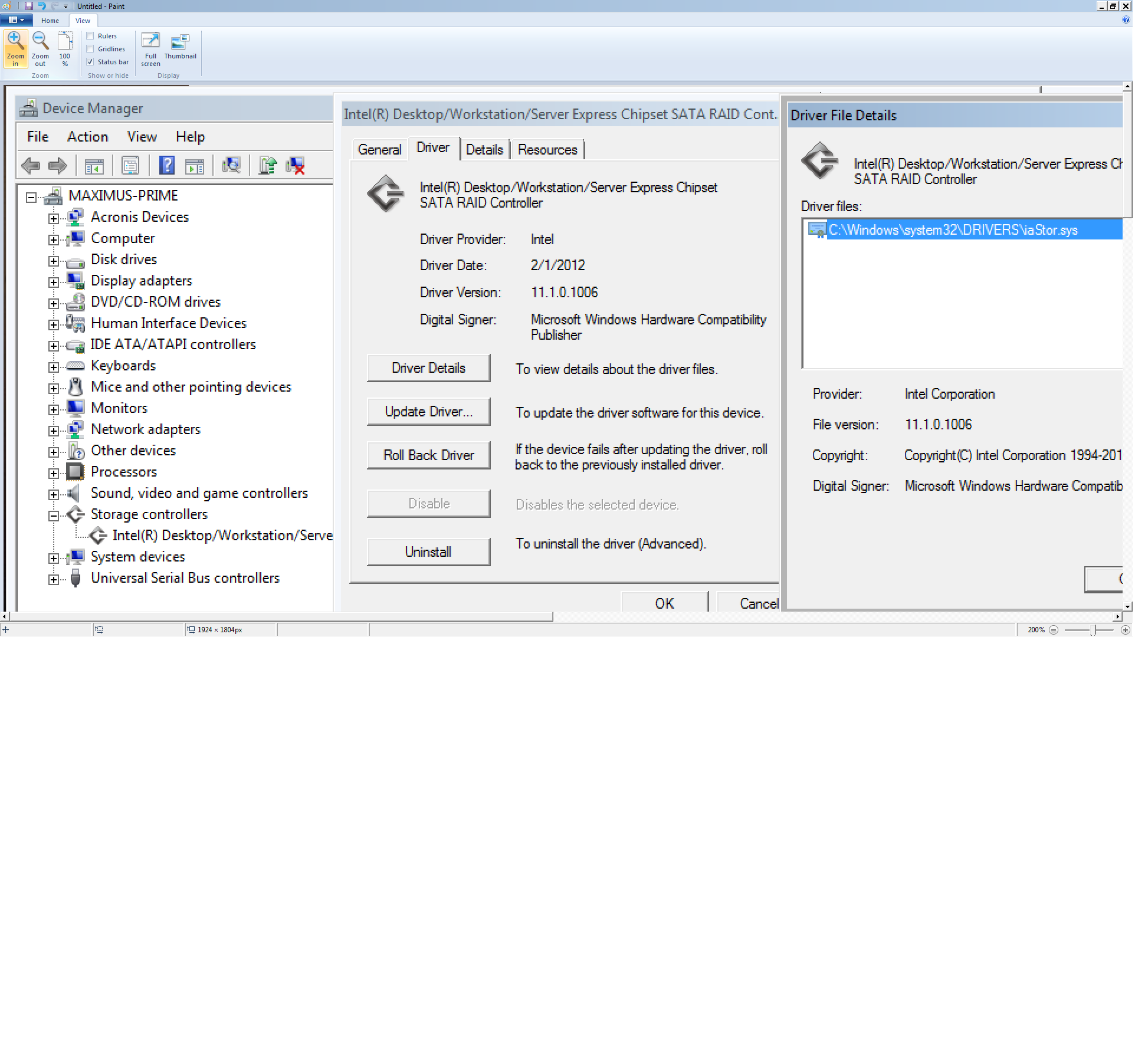The height and width of the screenshot is (1064, 1135).
Task: Click the horizontal scrollbar of Paint canvas
Action: [281, 616]
